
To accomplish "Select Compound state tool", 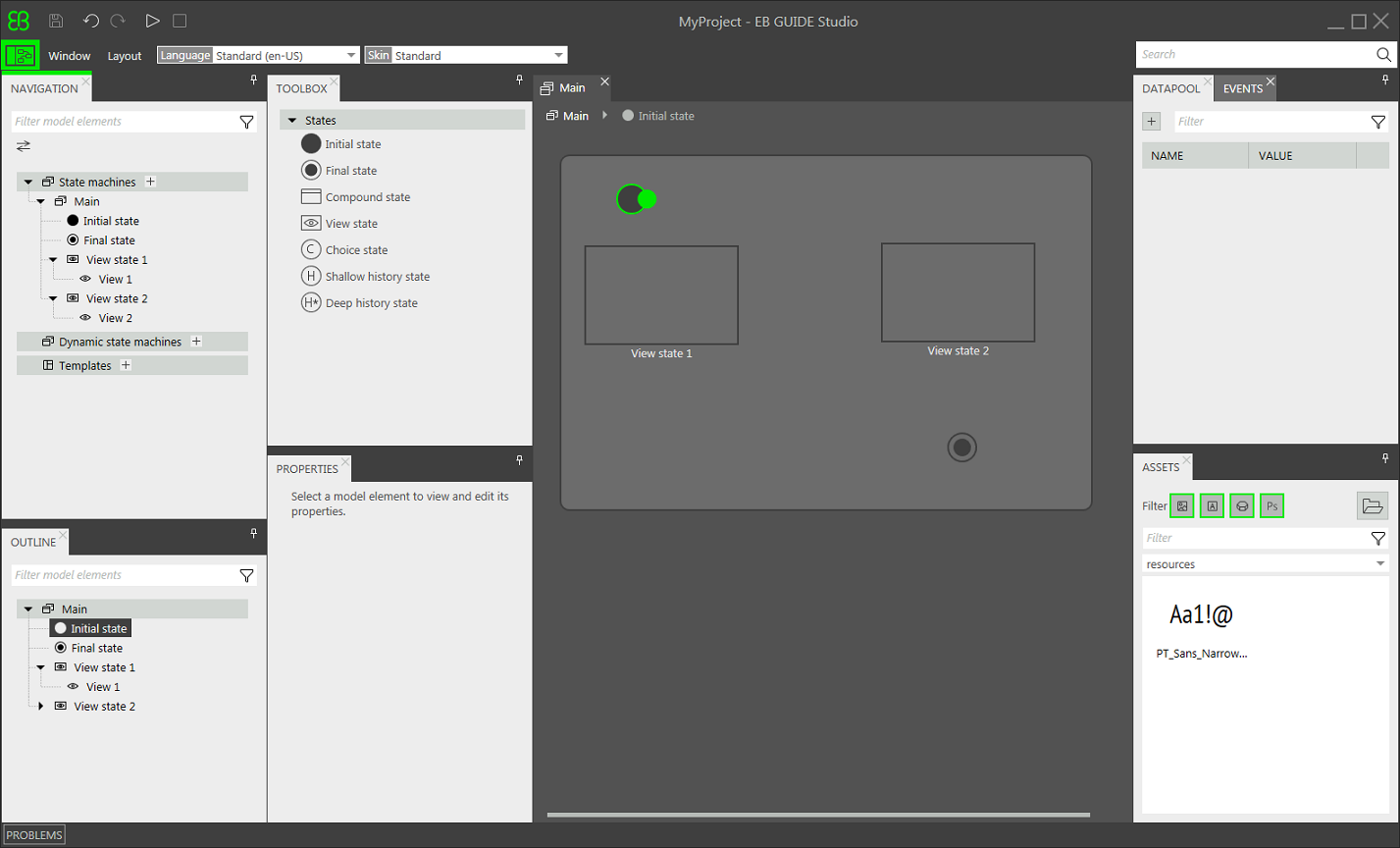I will (355, 197).
